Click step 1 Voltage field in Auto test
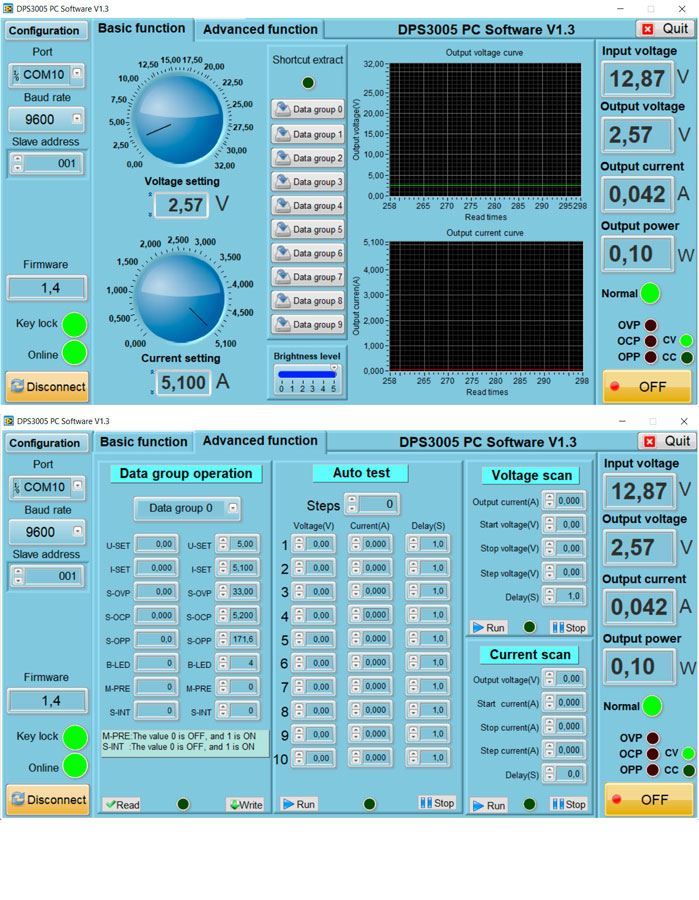 pyautogui.click(x=319, y=544)
